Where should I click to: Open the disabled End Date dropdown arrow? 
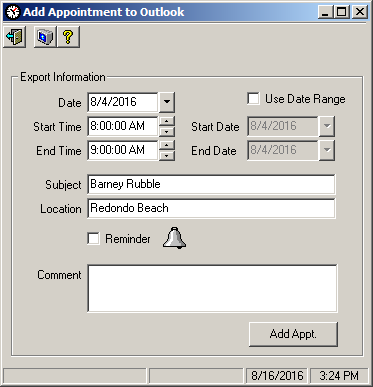(327, 150)
